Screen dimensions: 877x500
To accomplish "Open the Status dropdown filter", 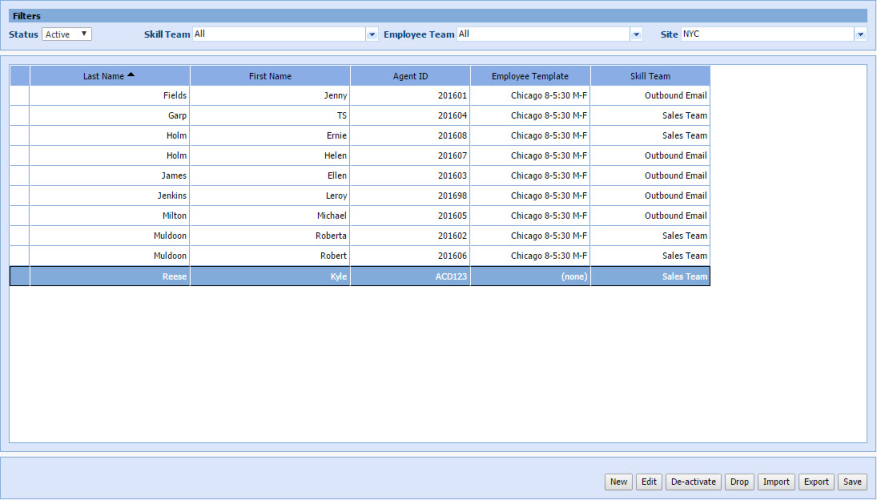I will (67, 34).
